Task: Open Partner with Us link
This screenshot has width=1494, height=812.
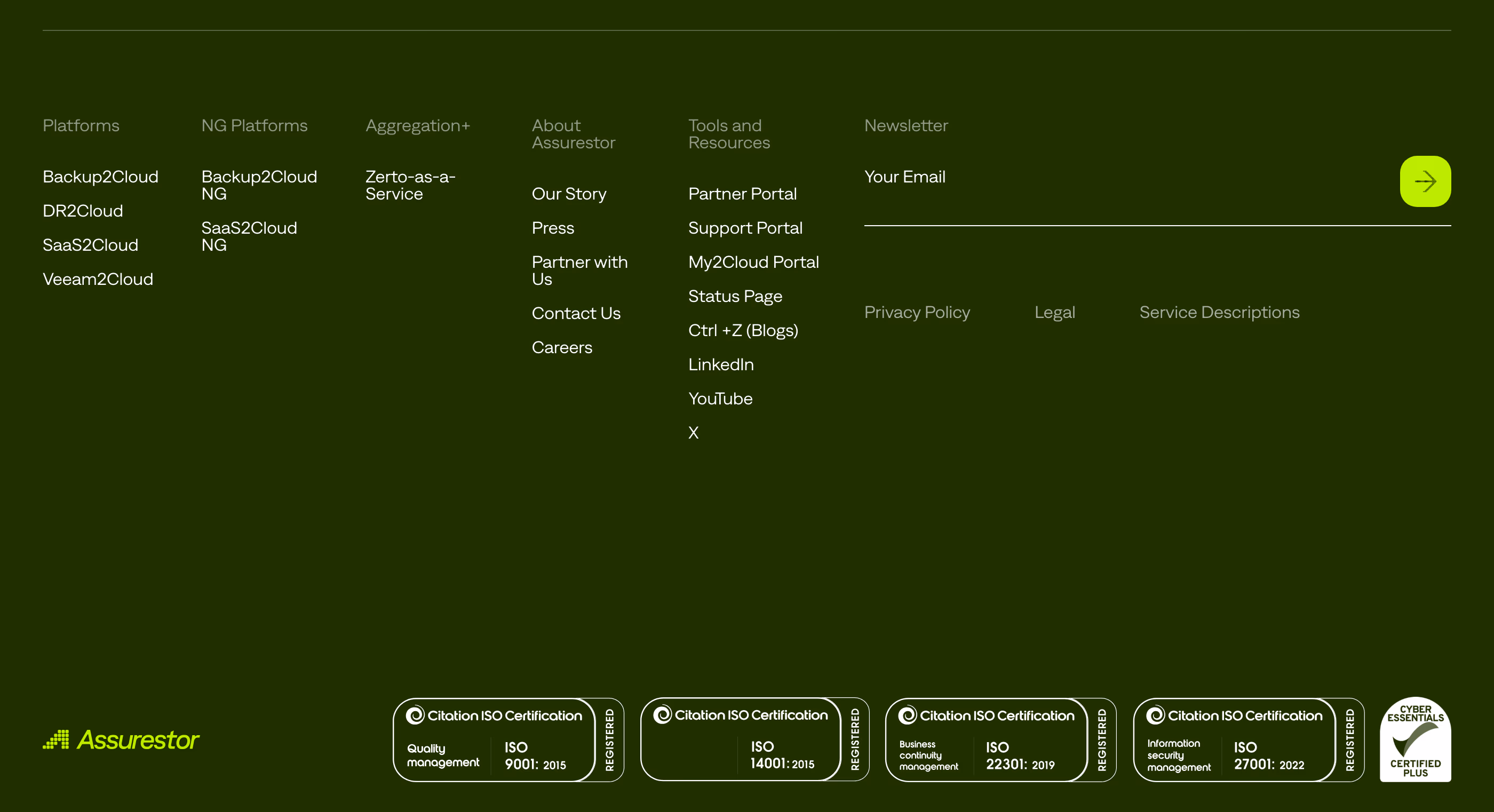Action: [x=580, y=271]
